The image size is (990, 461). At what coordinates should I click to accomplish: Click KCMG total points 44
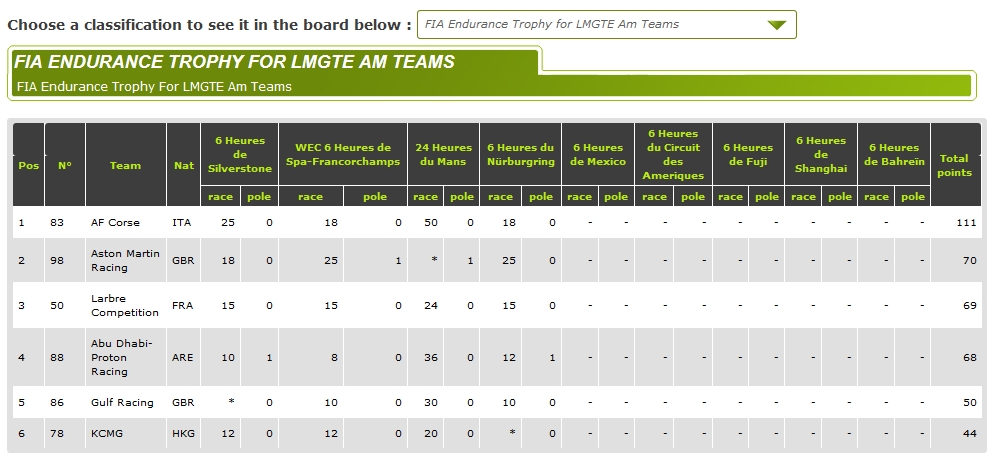click(969, 433)
